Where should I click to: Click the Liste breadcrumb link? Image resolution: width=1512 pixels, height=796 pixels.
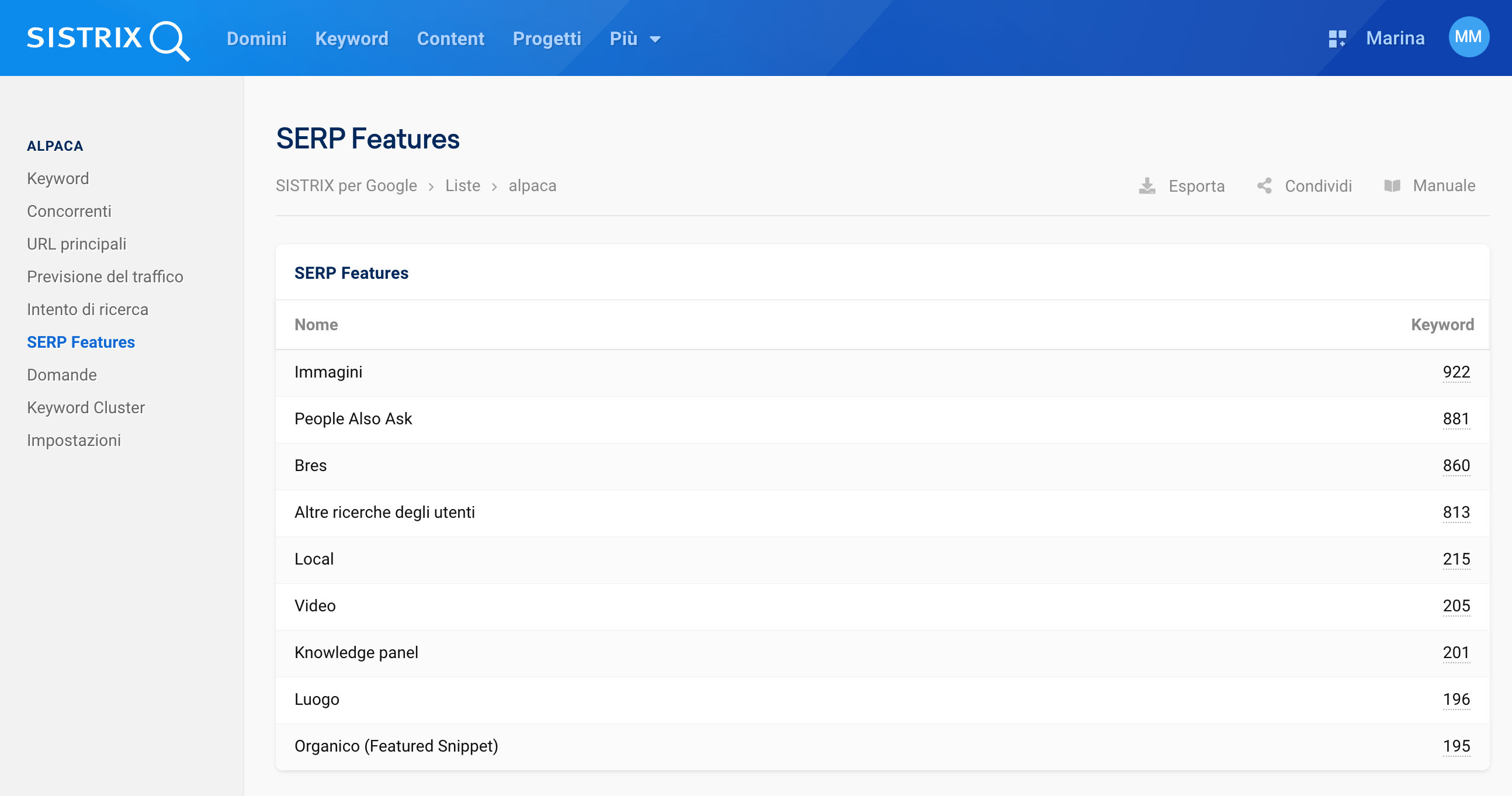click(x=463, y=186)
